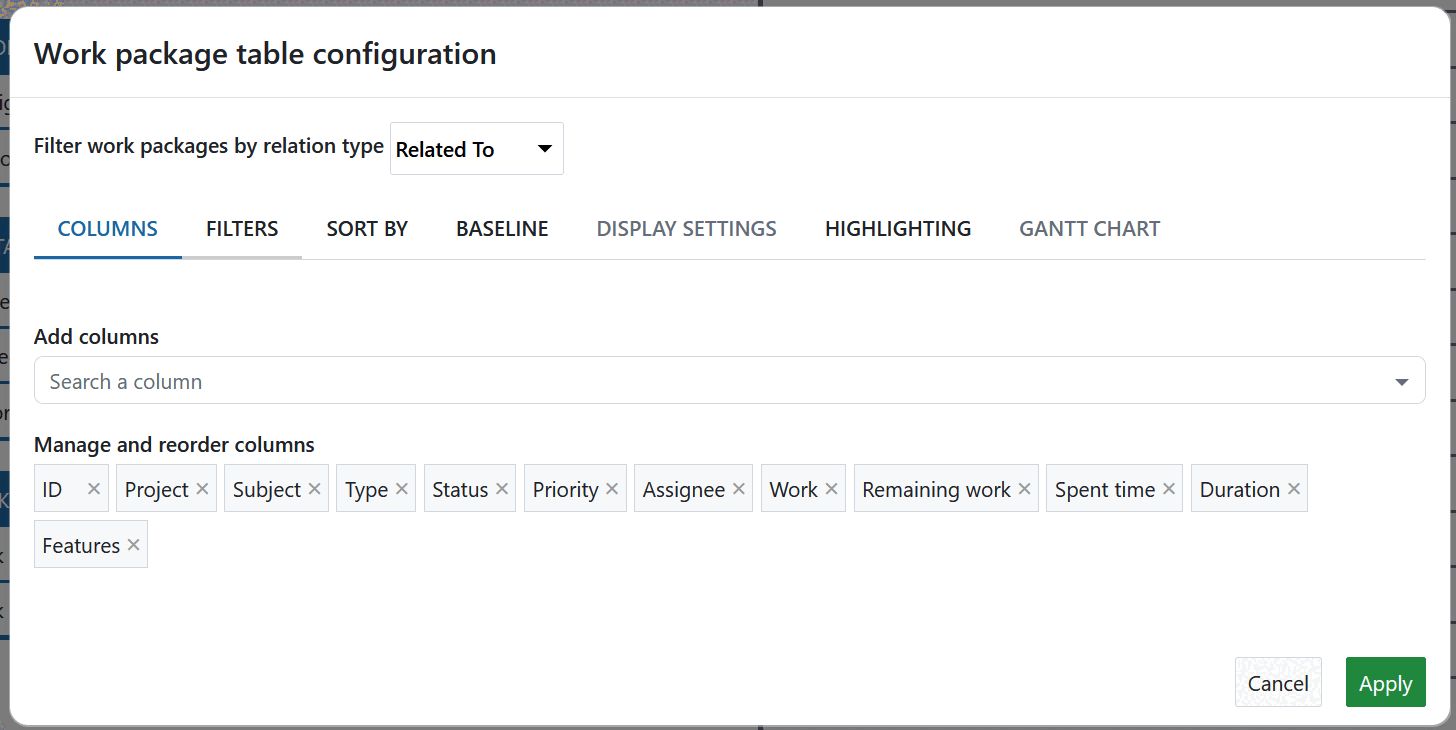
Task: Remove the Type column
Action: click(404, 488)
